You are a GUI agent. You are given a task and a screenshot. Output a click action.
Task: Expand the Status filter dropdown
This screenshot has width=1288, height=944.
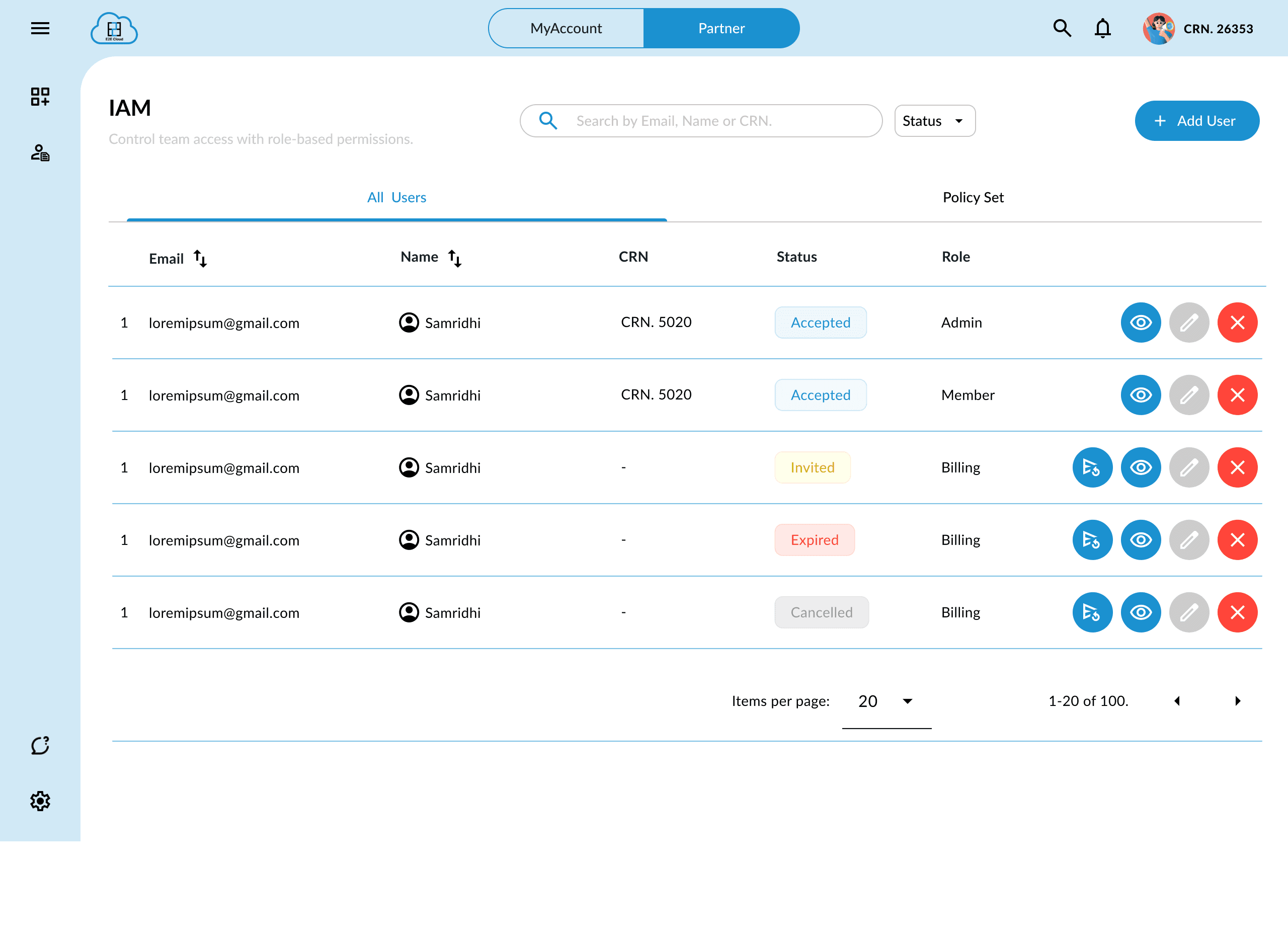[934, 121]
